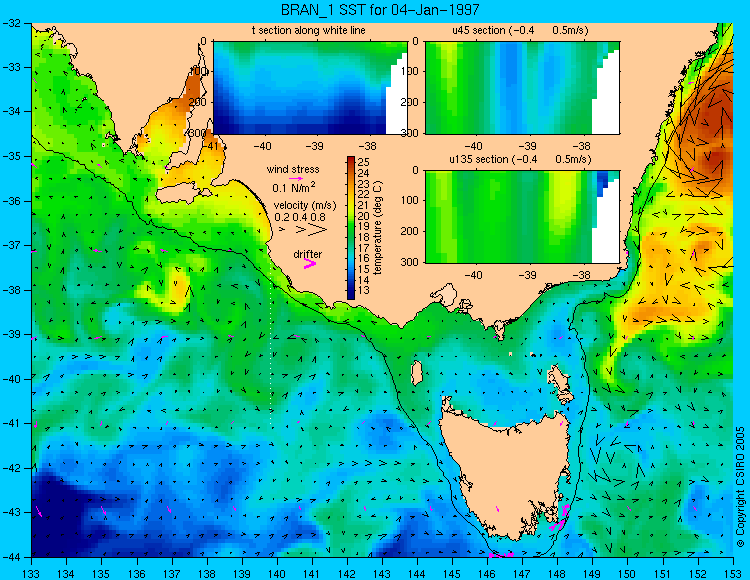Click latitude axis label '-42'
The height and width of the screenshot is (580, 750).
[12, 468]
